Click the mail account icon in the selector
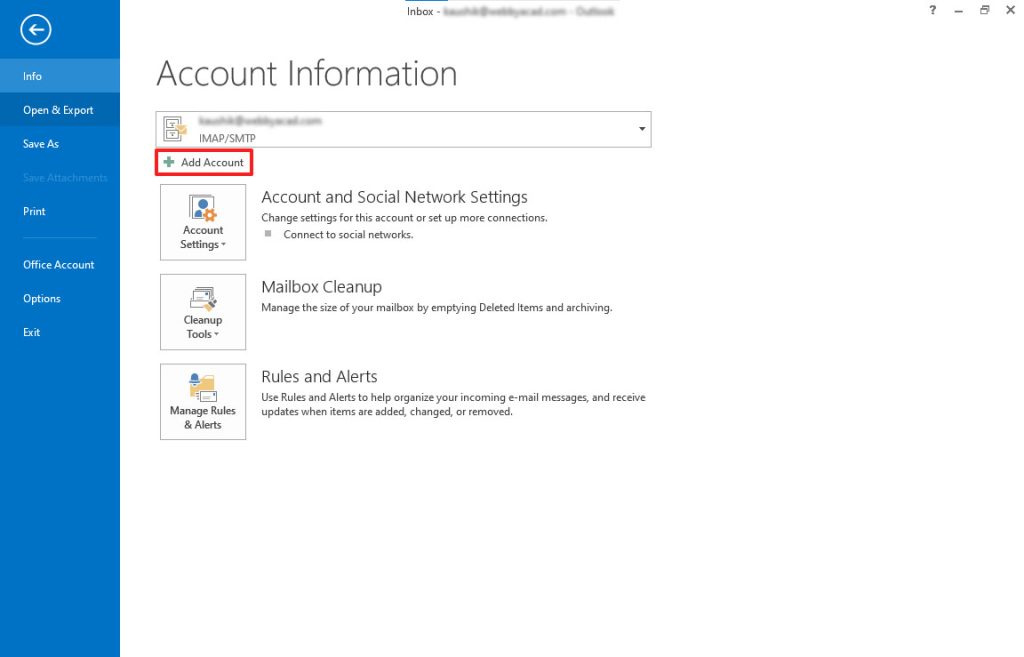 pos(174,129)
